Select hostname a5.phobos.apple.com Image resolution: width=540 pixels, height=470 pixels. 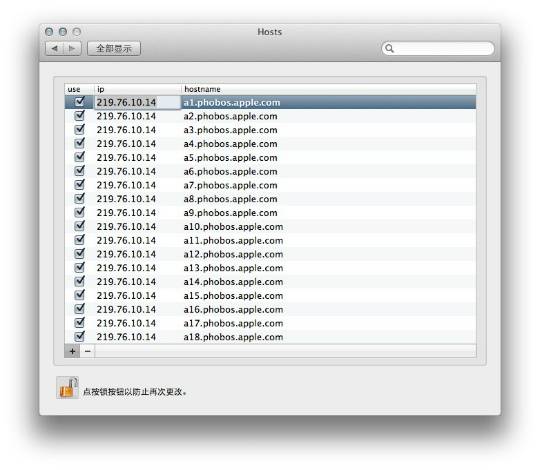click(x=230, y=158)
